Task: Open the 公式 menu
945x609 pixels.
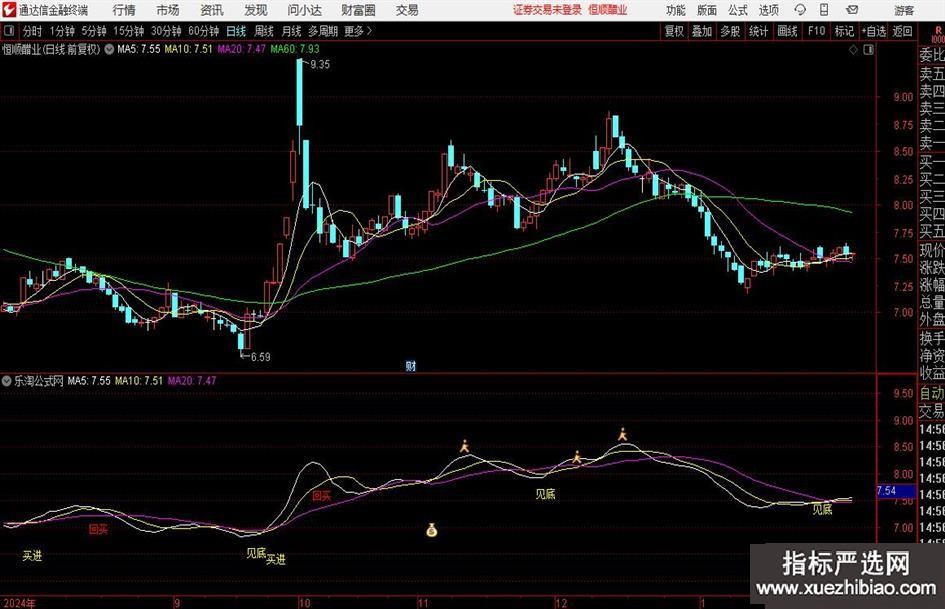Action: pyautogui.click(x=737, y=10)
